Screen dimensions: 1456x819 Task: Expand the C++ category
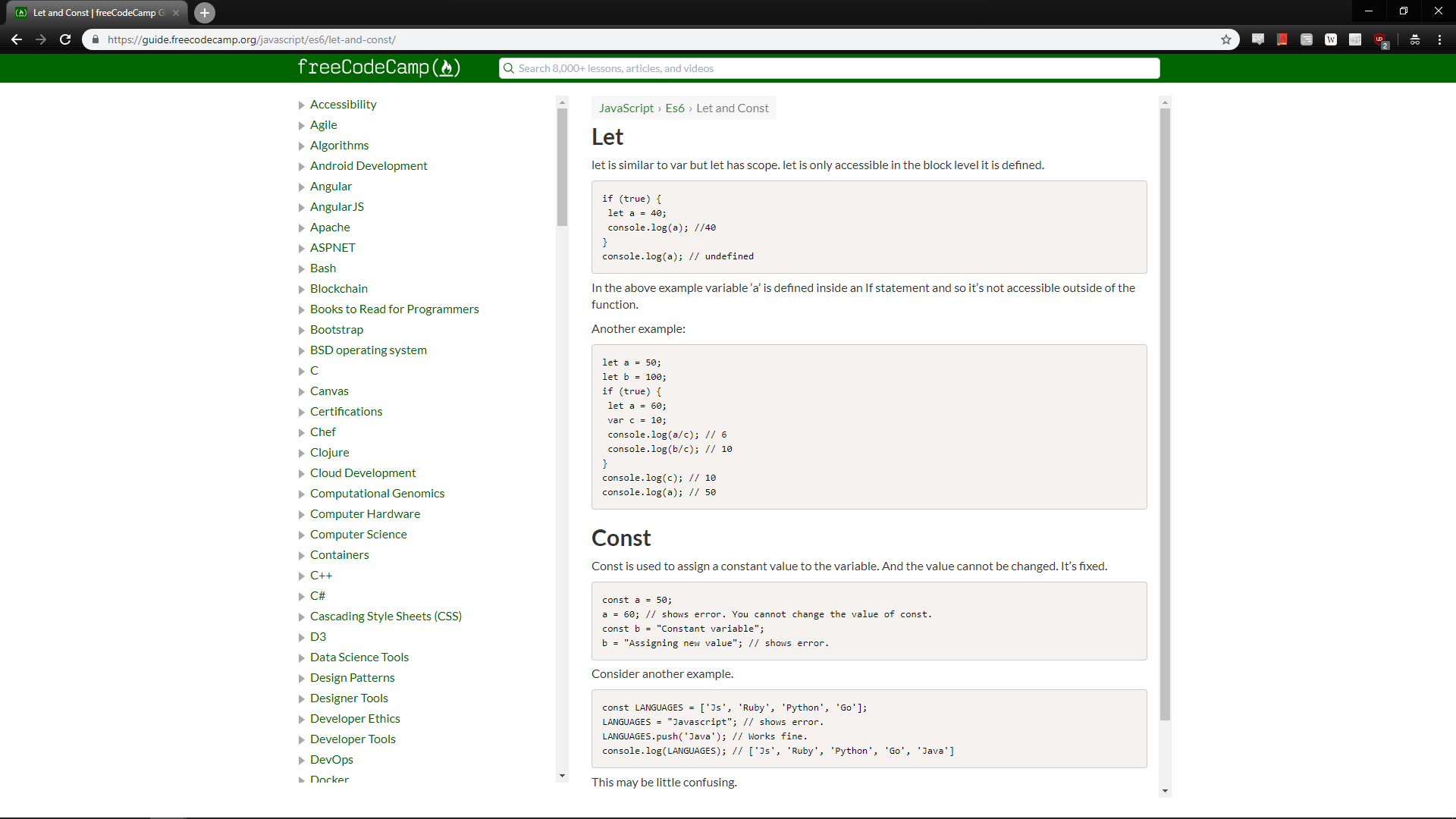tap(321, 575)
